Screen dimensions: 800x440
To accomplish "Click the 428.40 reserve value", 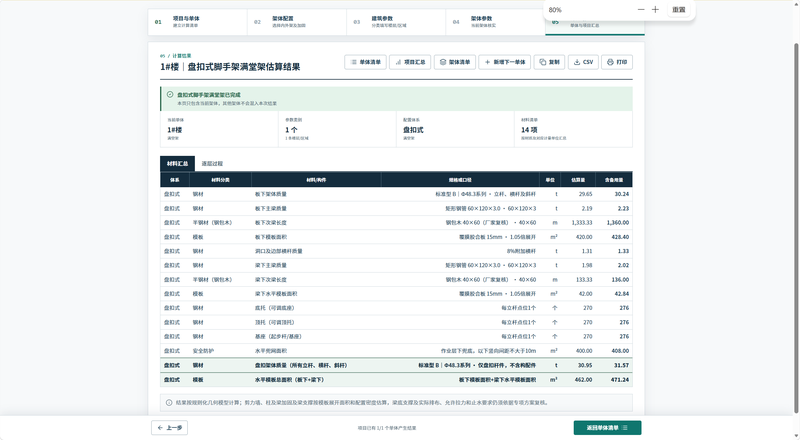I will coord(620,237).
